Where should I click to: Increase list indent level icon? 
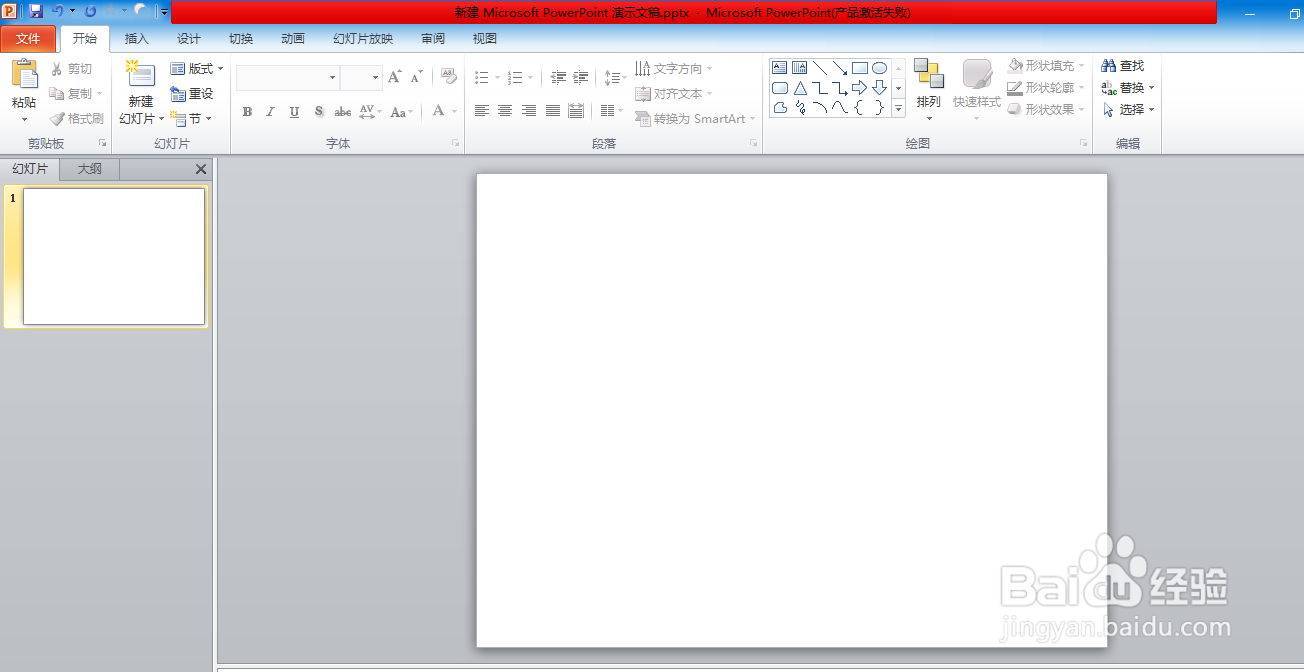coord(581,77)
